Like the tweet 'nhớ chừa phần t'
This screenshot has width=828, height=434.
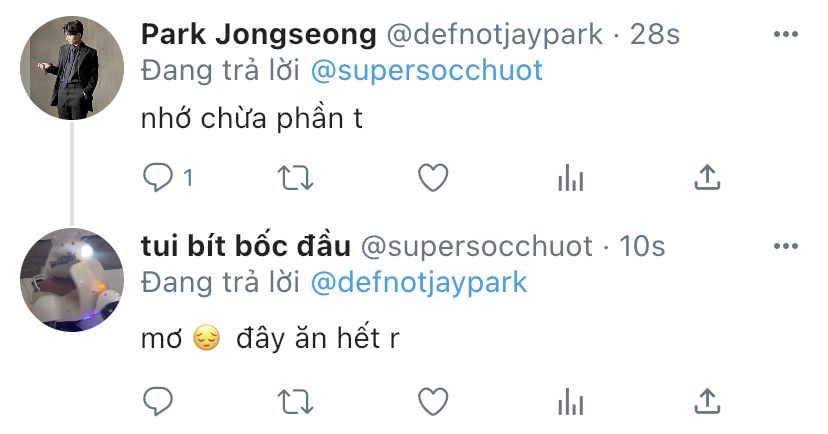tap(433, 177)
